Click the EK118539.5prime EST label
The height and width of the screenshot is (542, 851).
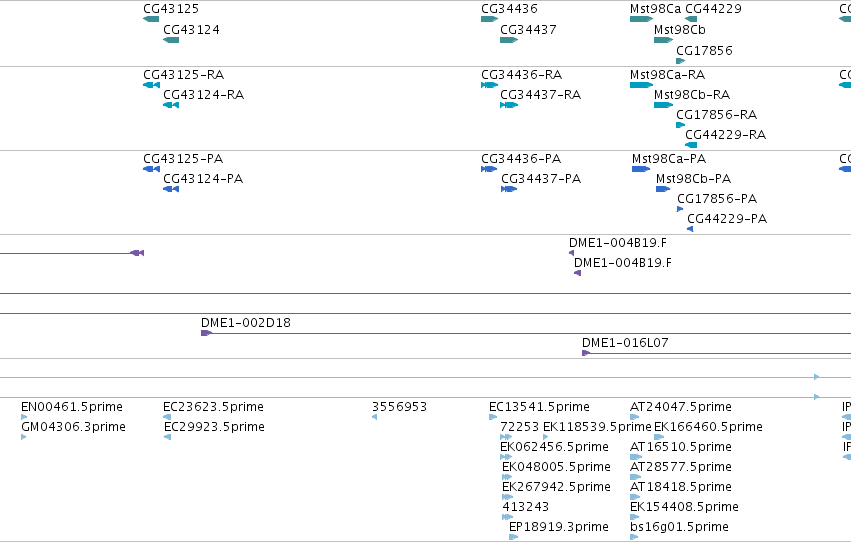596,427
